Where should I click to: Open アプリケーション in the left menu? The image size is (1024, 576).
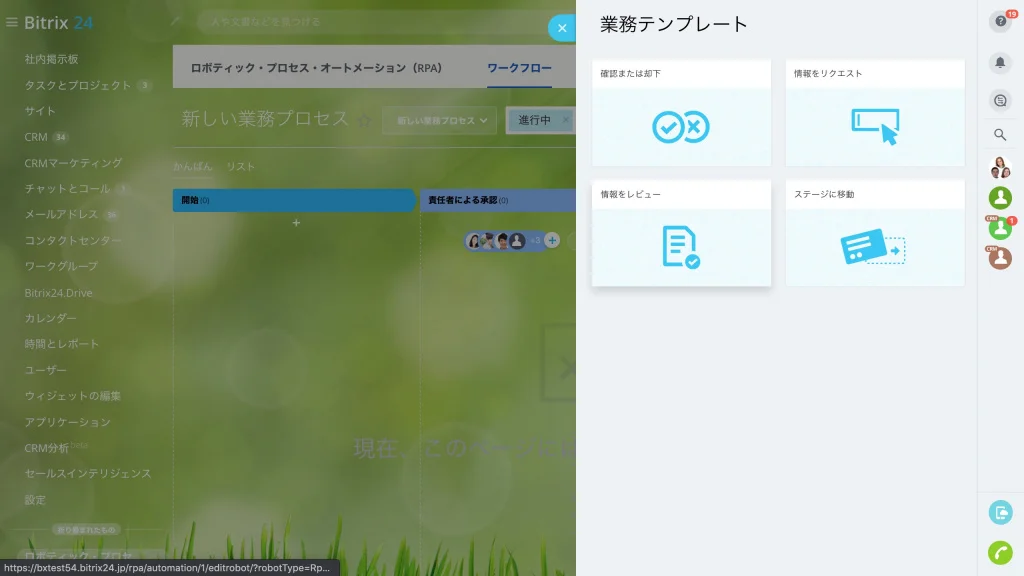(x=67, y=422)
